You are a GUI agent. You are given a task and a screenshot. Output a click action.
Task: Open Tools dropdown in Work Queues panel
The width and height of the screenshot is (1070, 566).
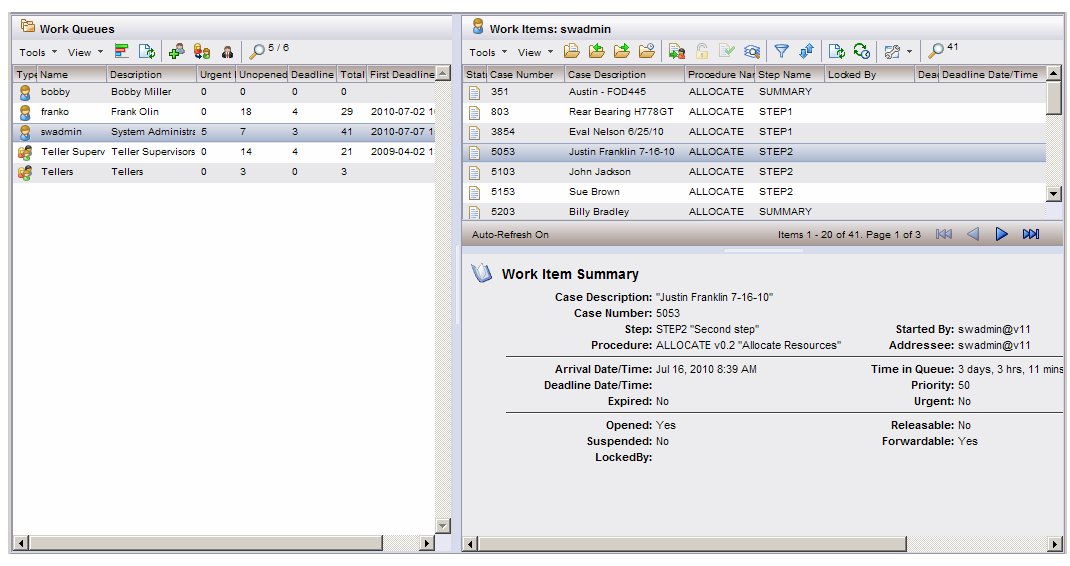click(38, 52)
